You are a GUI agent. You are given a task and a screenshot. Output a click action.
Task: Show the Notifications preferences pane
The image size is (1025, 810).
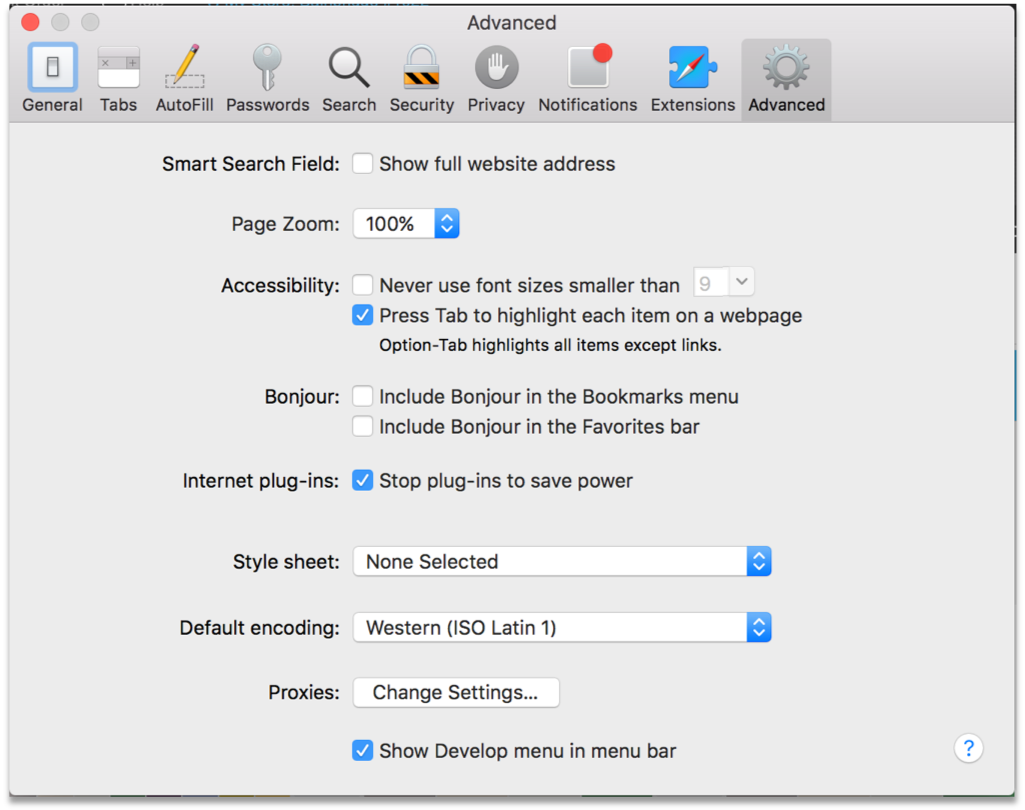tap(588, 79)
